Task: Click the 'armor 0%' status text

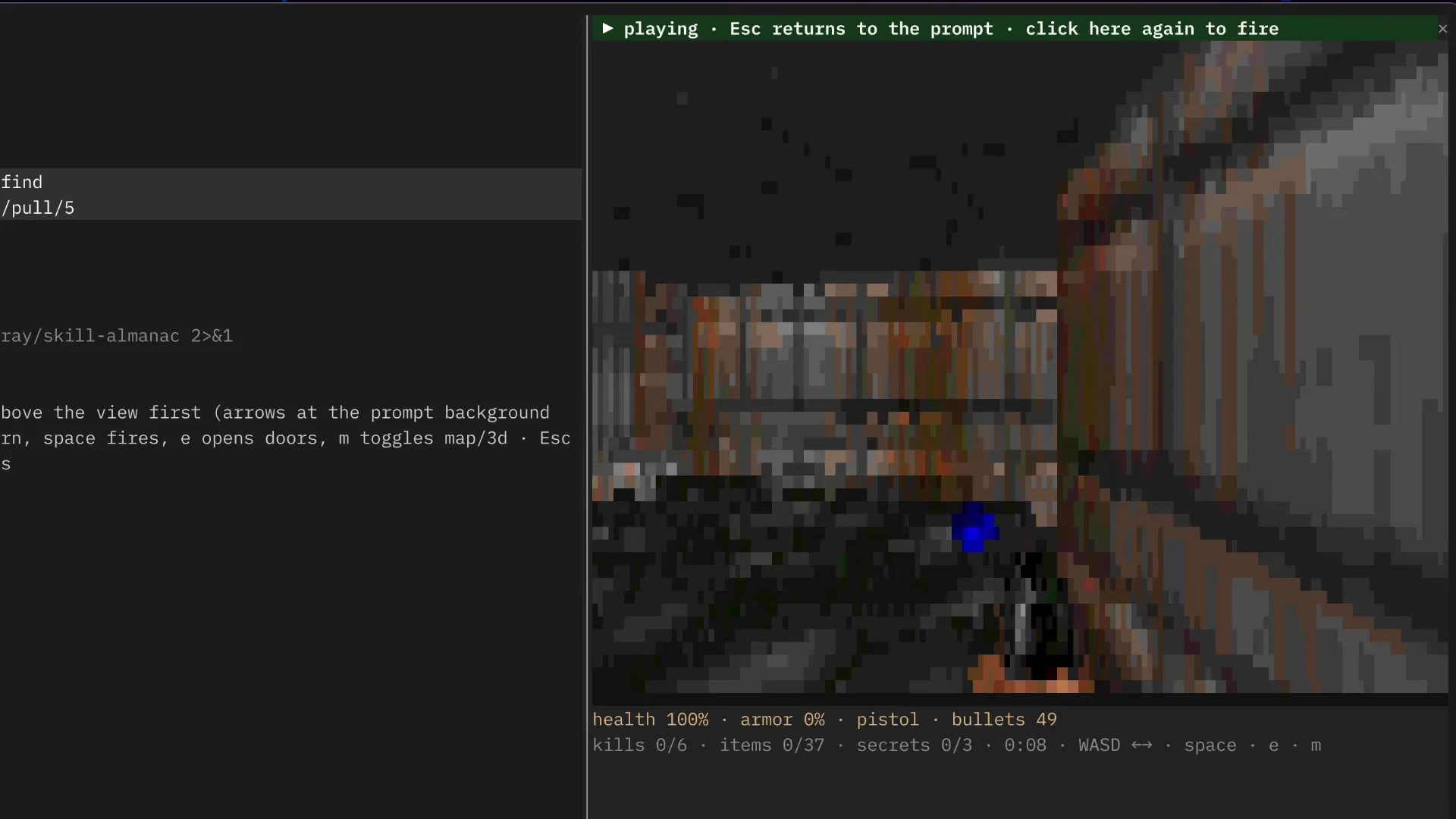Action: pyautogui.click(x=782, y=719)
